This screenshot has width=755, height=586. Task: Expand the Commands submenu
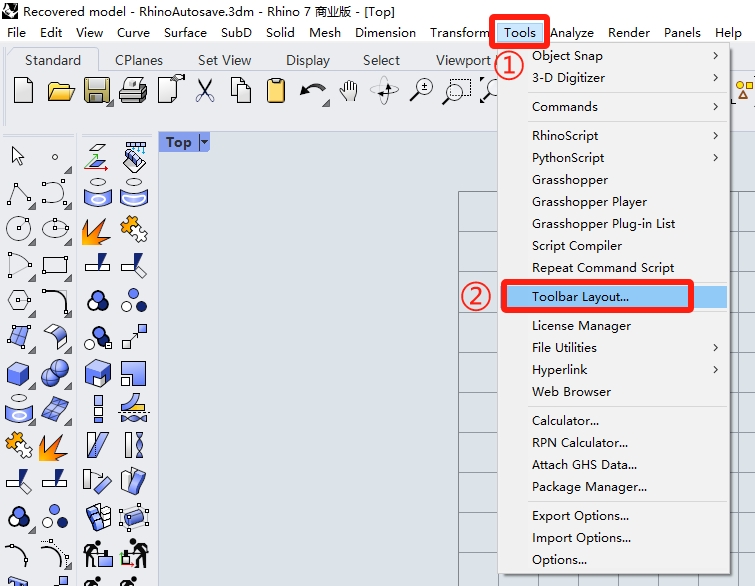pos(716,106)
